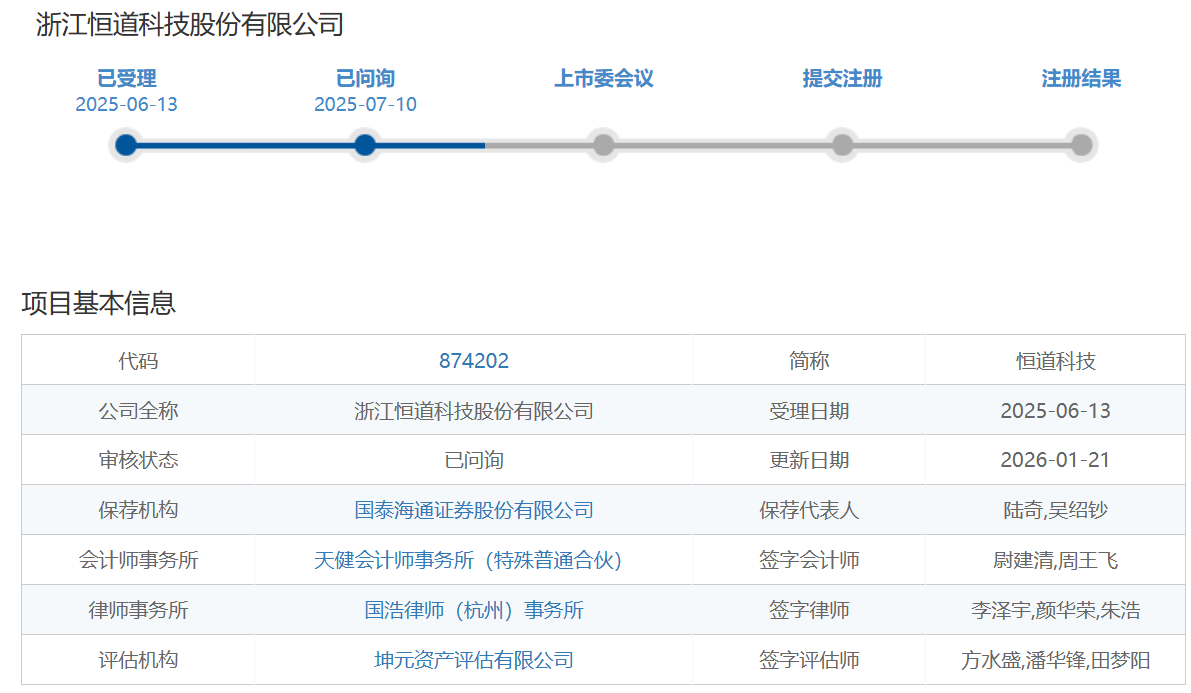View the 注册结果 stage label

point(1081,79)
